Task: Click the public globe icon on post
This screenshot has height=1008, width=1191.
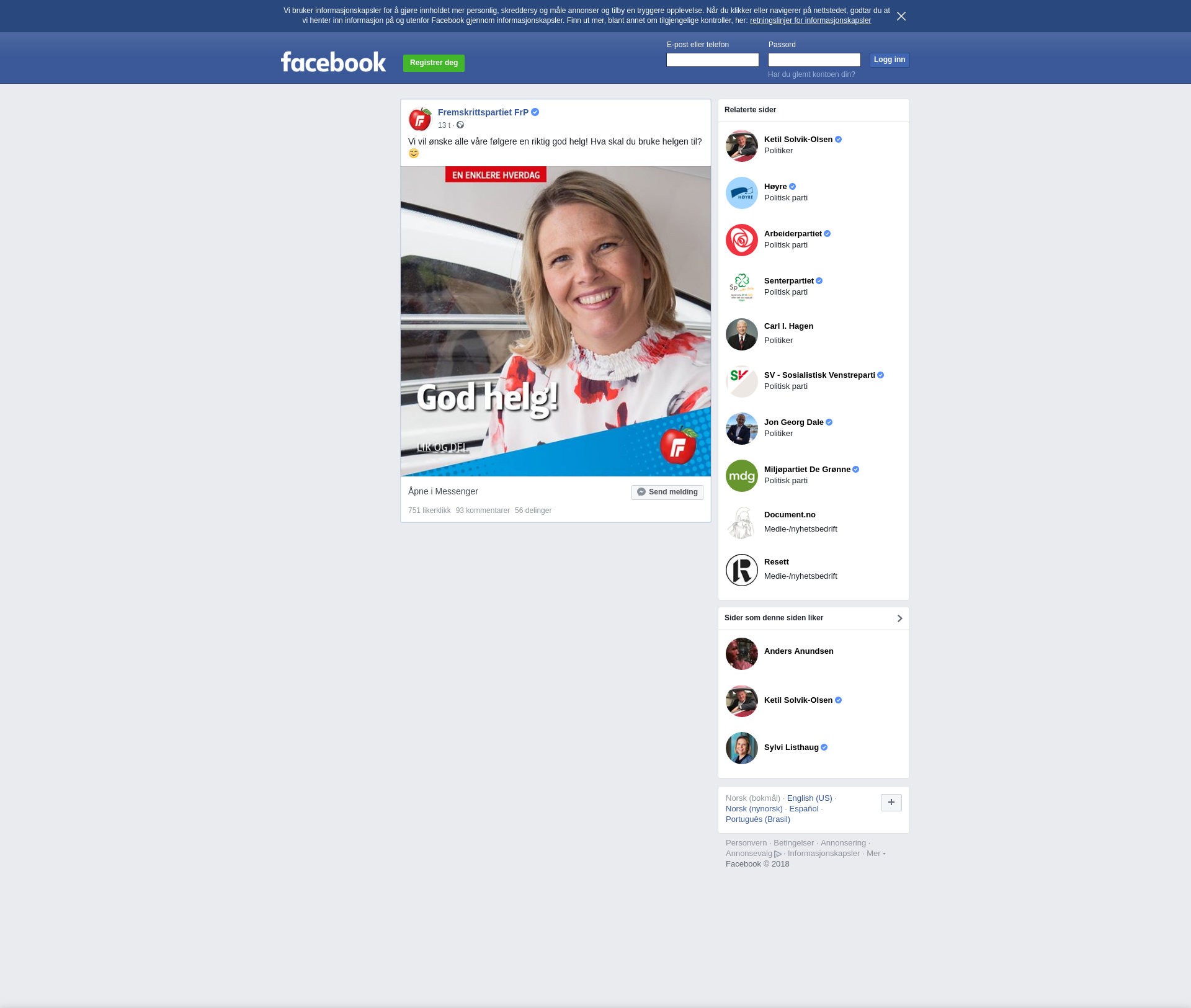Action: point(460,125)
